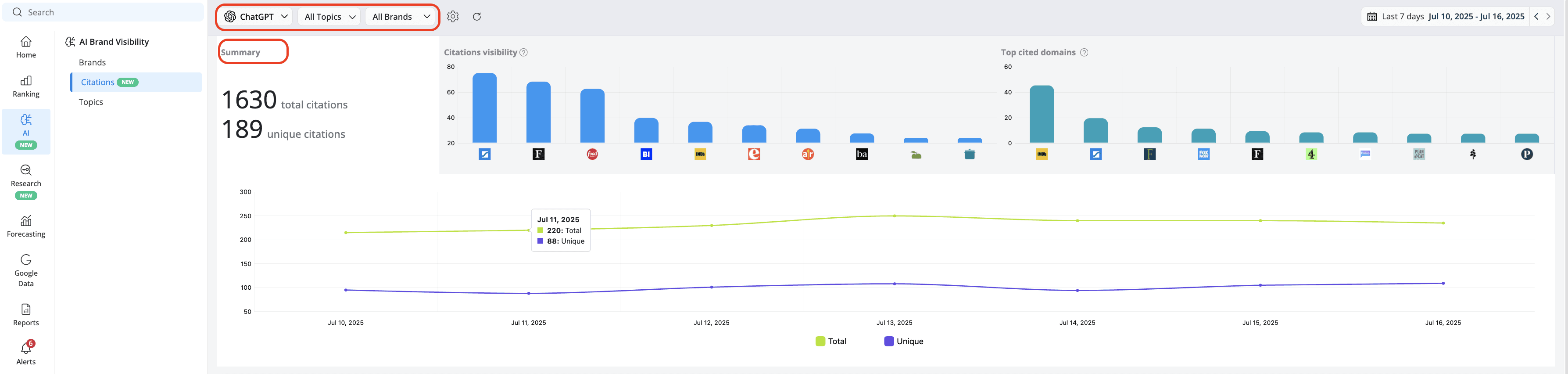Click the round dark 'P' logo icon

click(x=1527, y=154)
